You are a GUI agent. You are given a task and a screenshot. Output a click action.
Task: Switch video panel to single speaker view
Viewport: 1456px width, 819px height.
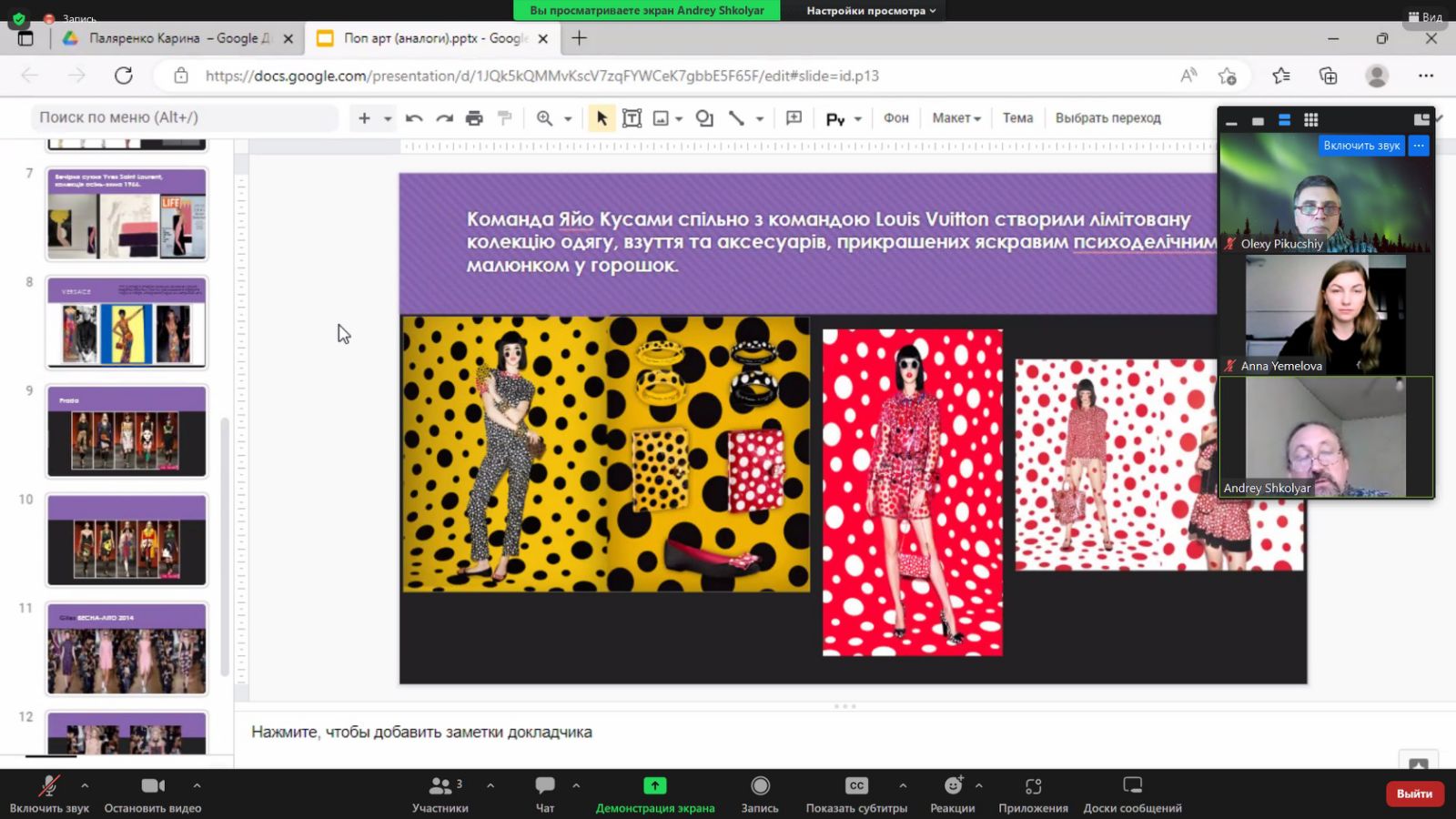point(1258,121)
